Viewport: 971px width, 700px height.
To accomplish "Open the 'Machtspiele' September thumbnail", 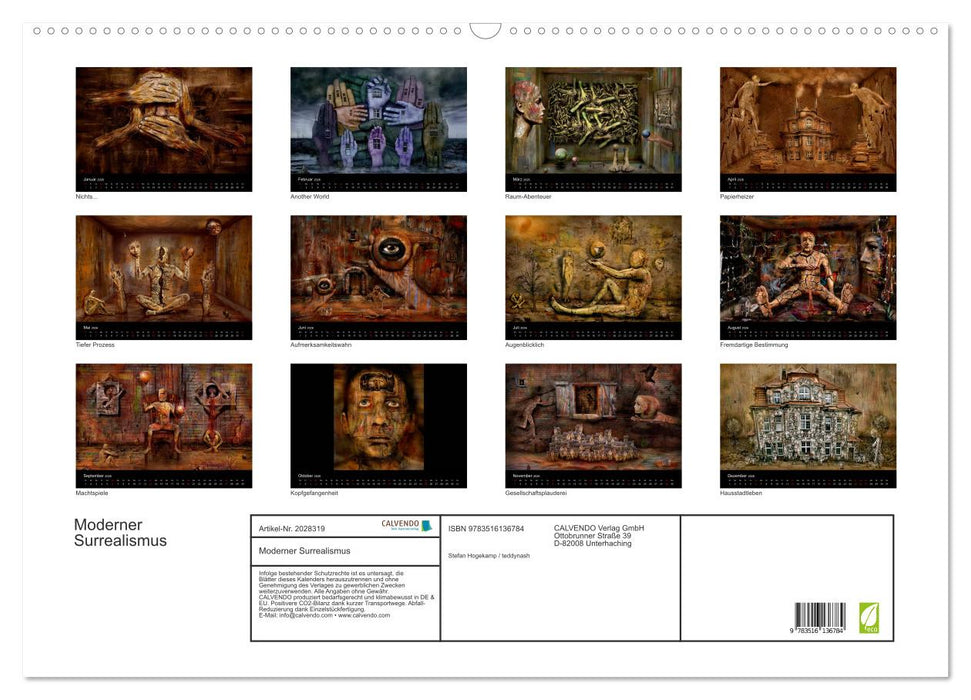I will [164, 420].
